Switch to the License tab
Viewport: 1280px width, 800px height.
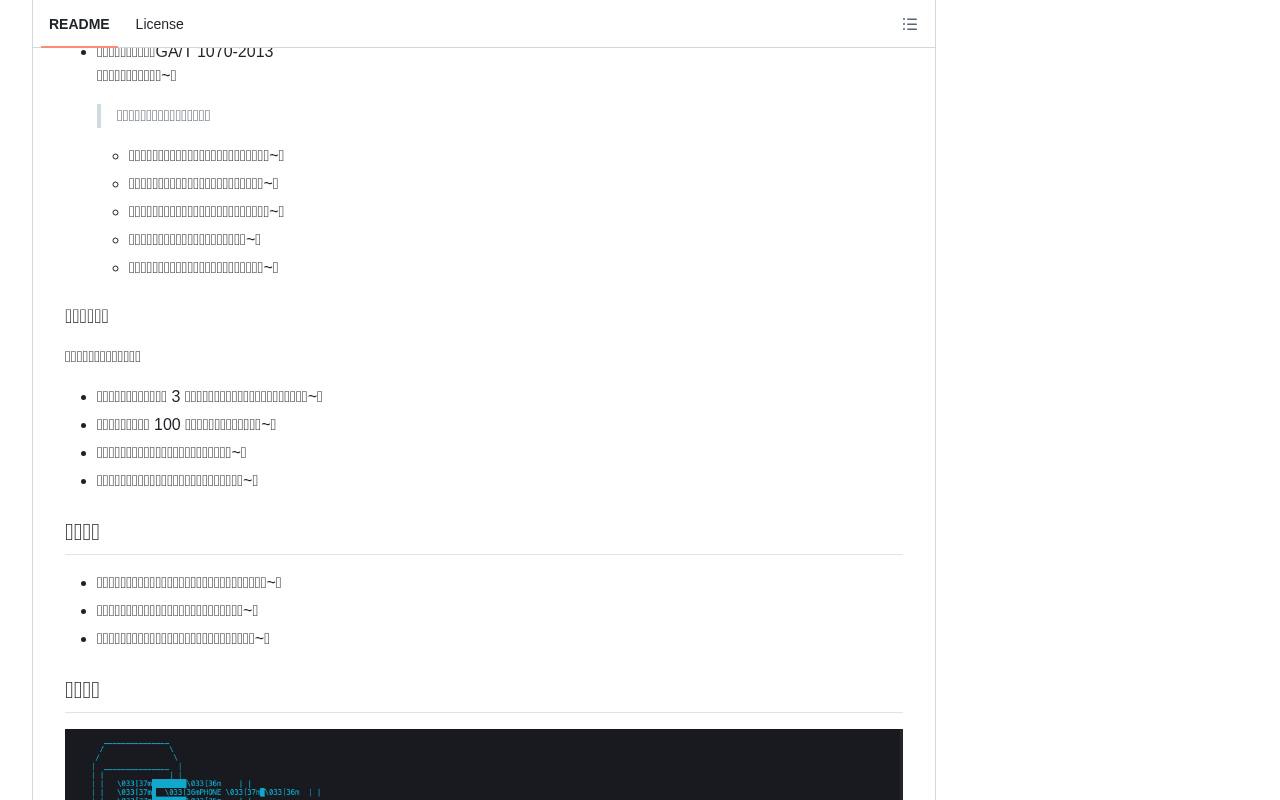[x=159, y=24]
